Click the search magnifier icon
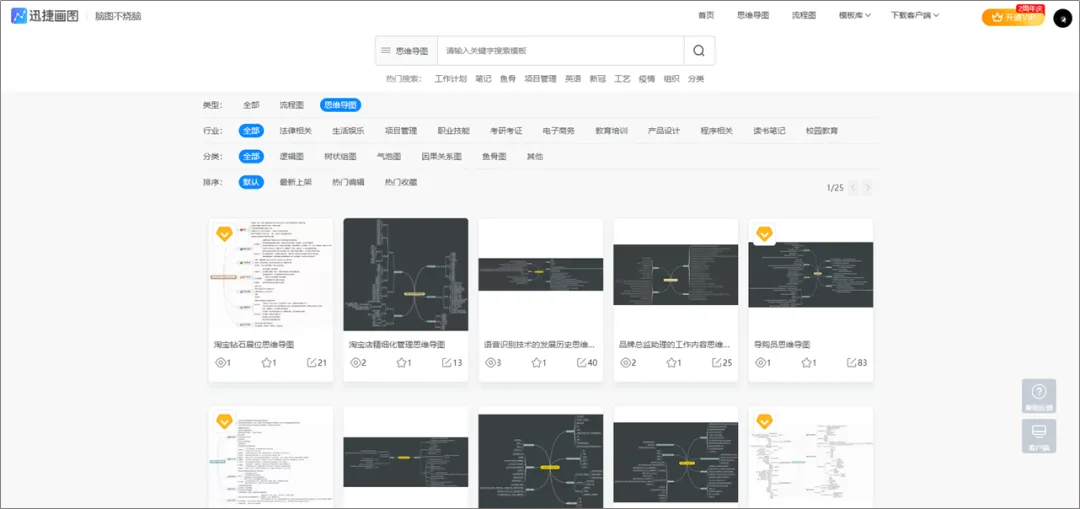The height and width of the screenshot is (509, 1080). [699, 50]
